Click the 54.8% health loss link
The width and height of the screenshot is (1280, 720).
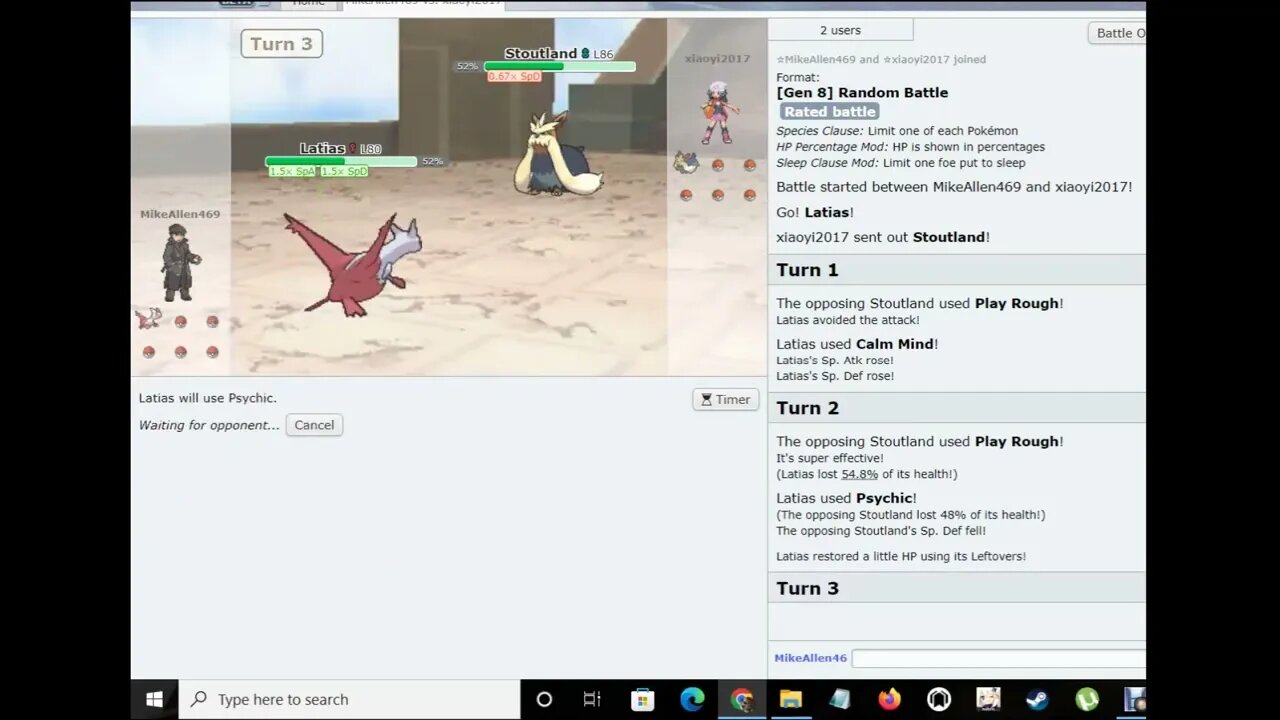[x=859, y=474]
